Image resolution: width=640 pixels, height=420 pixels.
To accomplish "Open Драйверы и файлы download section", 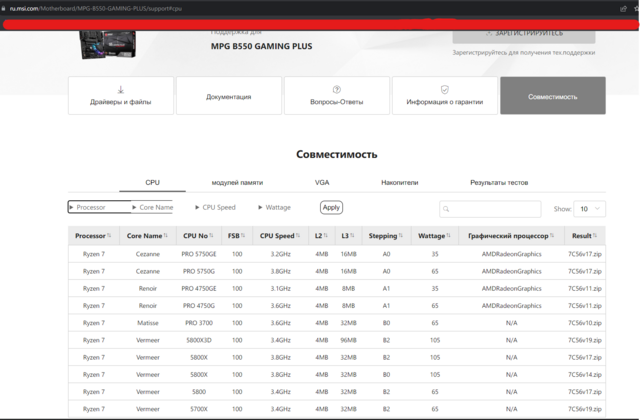I will point(120,96).
